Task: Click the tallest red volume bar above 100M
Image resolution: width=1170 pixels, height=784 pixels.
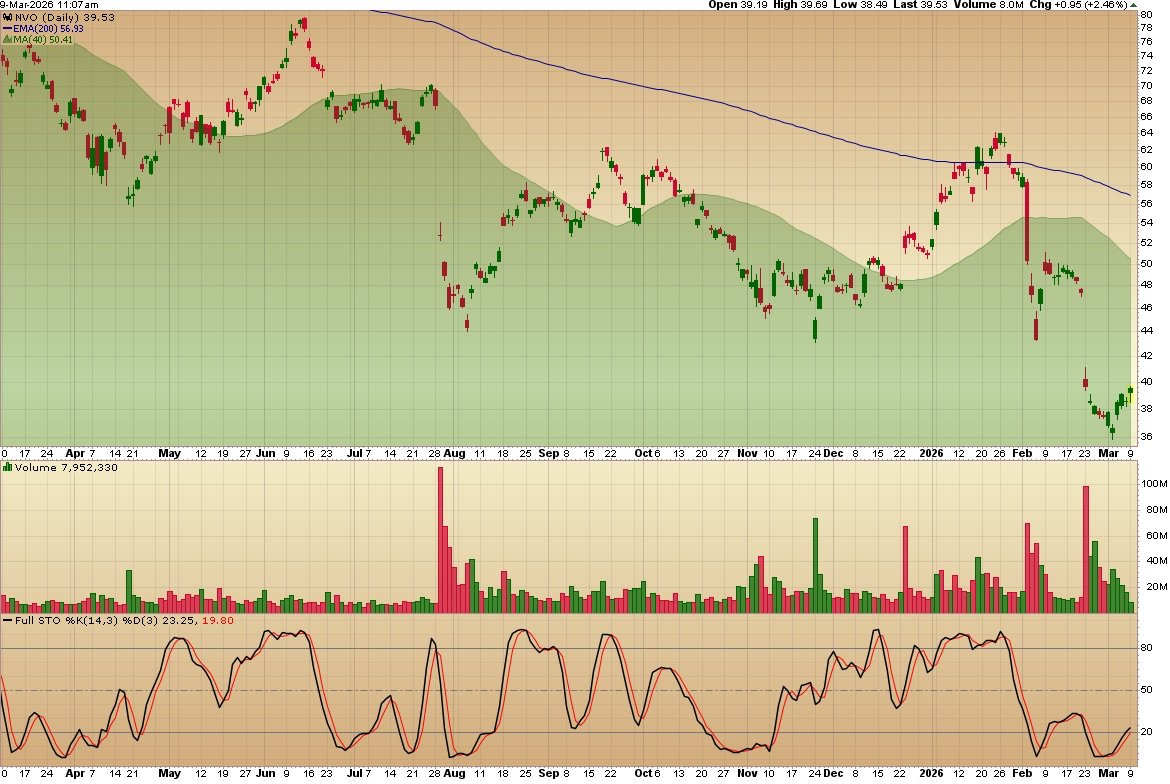Action: (440, 540)
